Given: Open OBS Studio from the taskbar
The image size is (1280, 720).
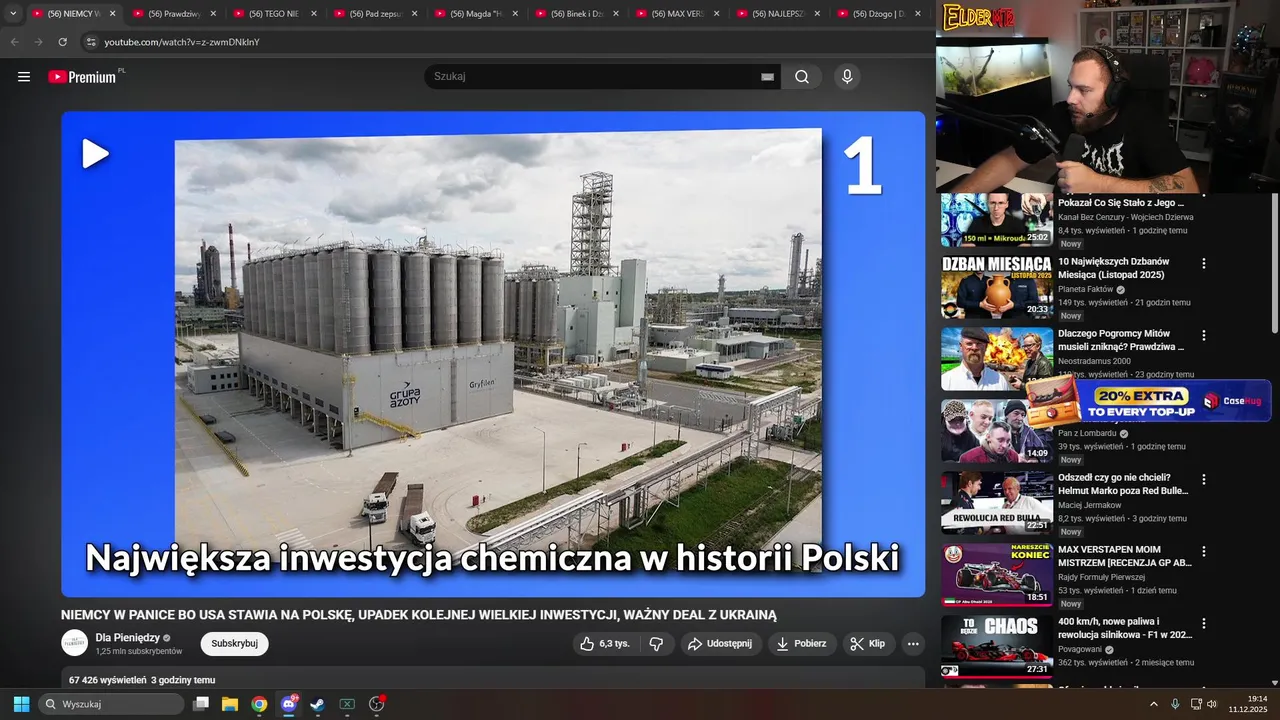Looking at the screenshot, I should point(377,704).
